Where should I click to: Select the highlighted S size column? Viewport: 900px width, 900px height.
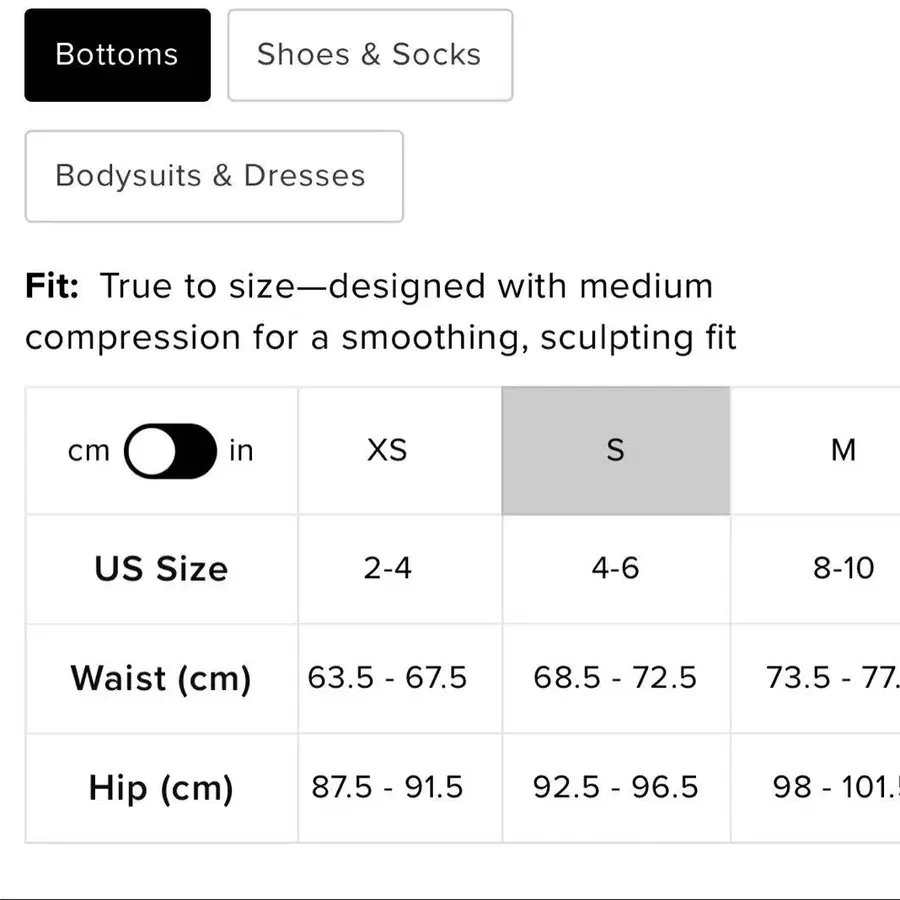616,451
